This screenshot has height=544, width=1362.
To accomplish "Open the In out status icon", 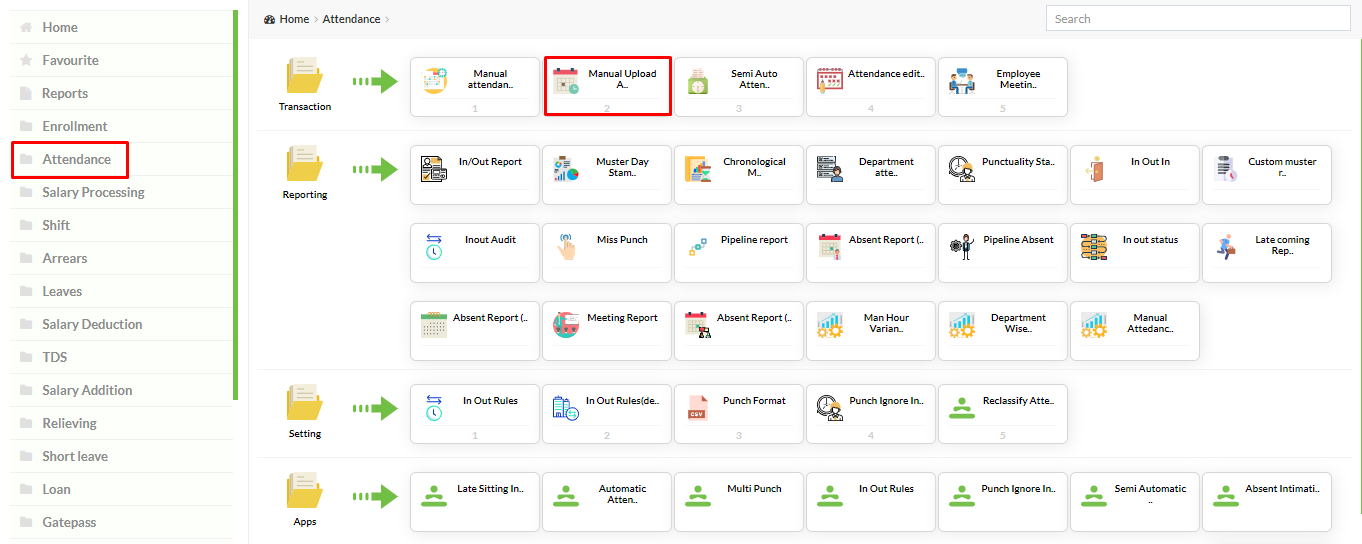I will (x=1094, y=247).
